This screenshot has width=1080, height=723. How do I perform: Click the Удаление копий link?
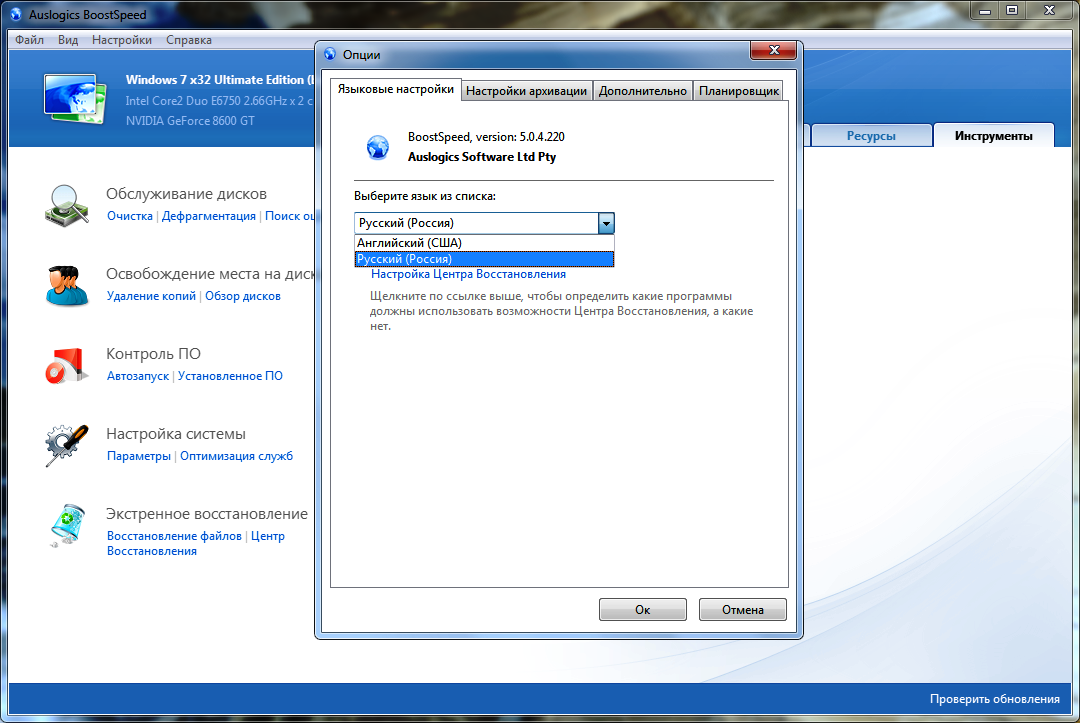coord(152,296)
